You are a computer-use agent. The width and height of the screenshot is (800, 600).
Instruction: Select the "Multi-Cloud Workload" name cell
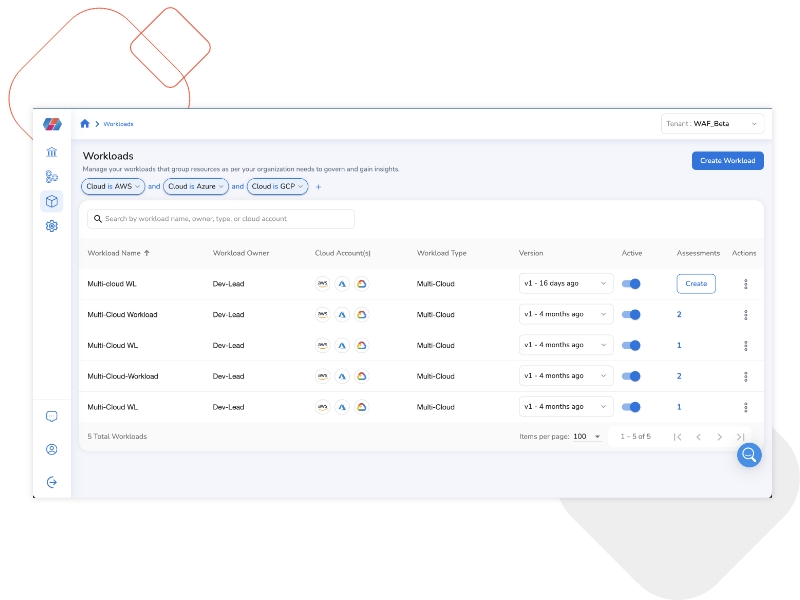click(x=122, y=315)
